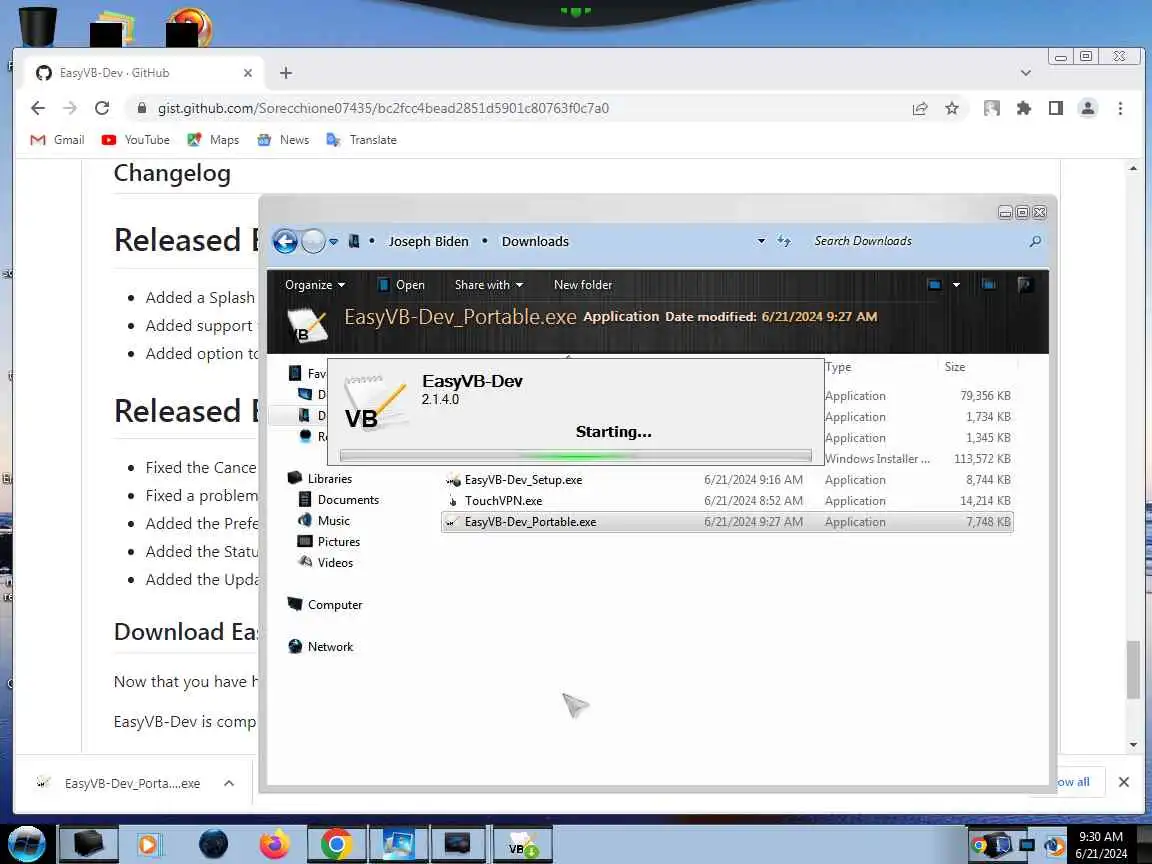Click Open in Explorer toolbar

(401, 285)
